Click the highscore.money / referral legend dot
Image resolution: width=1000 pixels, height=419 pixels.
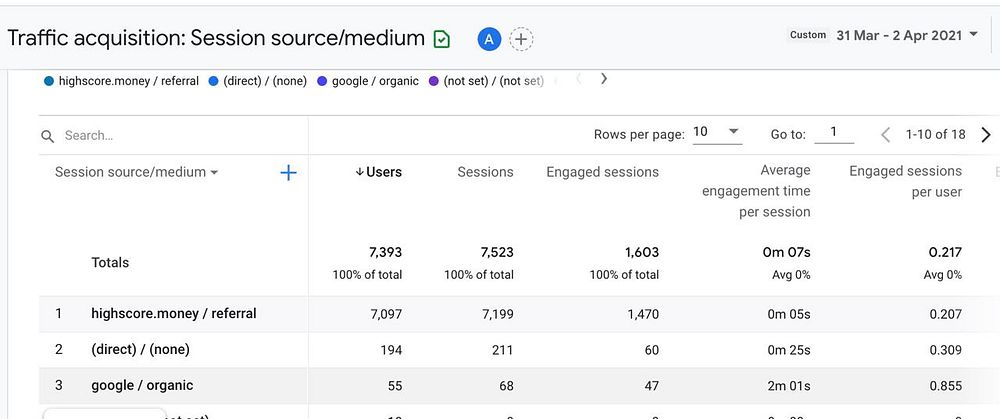pos(49,81)
